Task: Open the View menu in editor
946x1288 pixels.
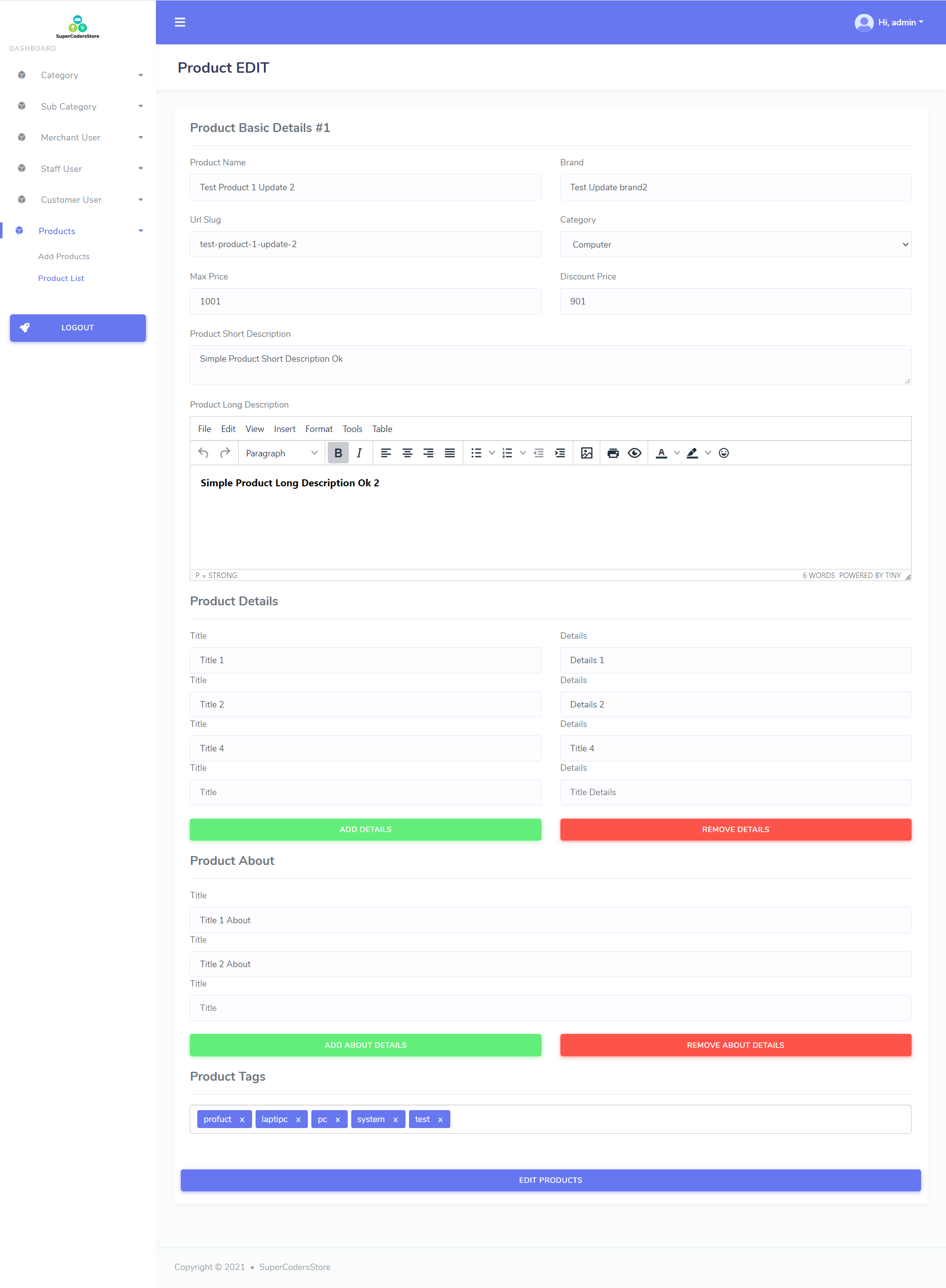Action: click(254, 429)
